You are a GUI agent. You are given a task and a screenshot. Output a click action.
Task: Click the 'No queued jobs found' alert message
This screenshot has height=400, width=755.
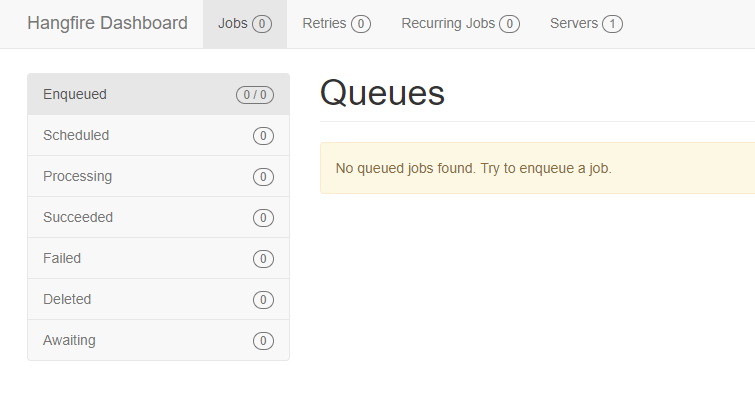(537, 168)
